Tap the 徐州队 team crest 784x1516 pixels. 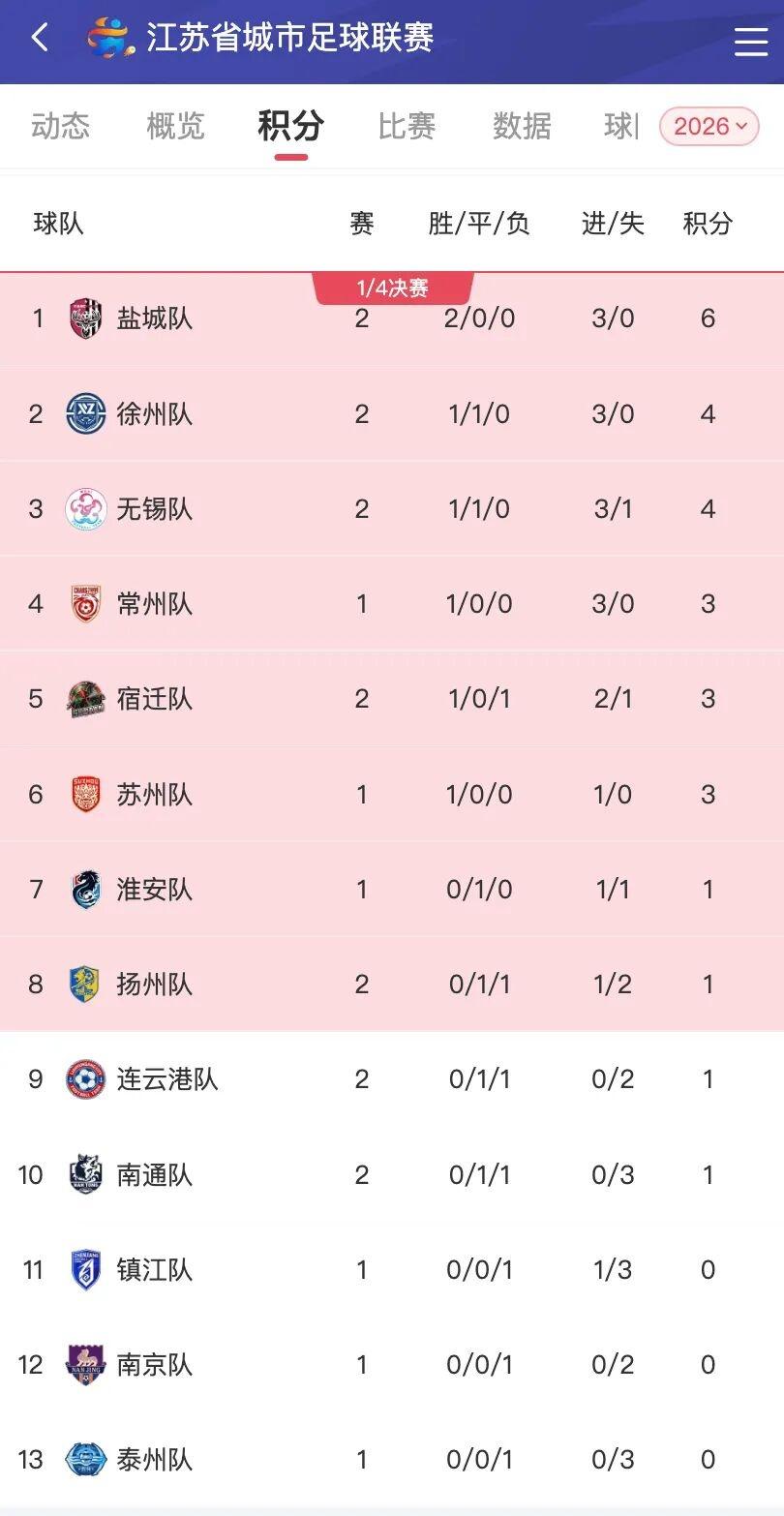click(x=86, y=414)
